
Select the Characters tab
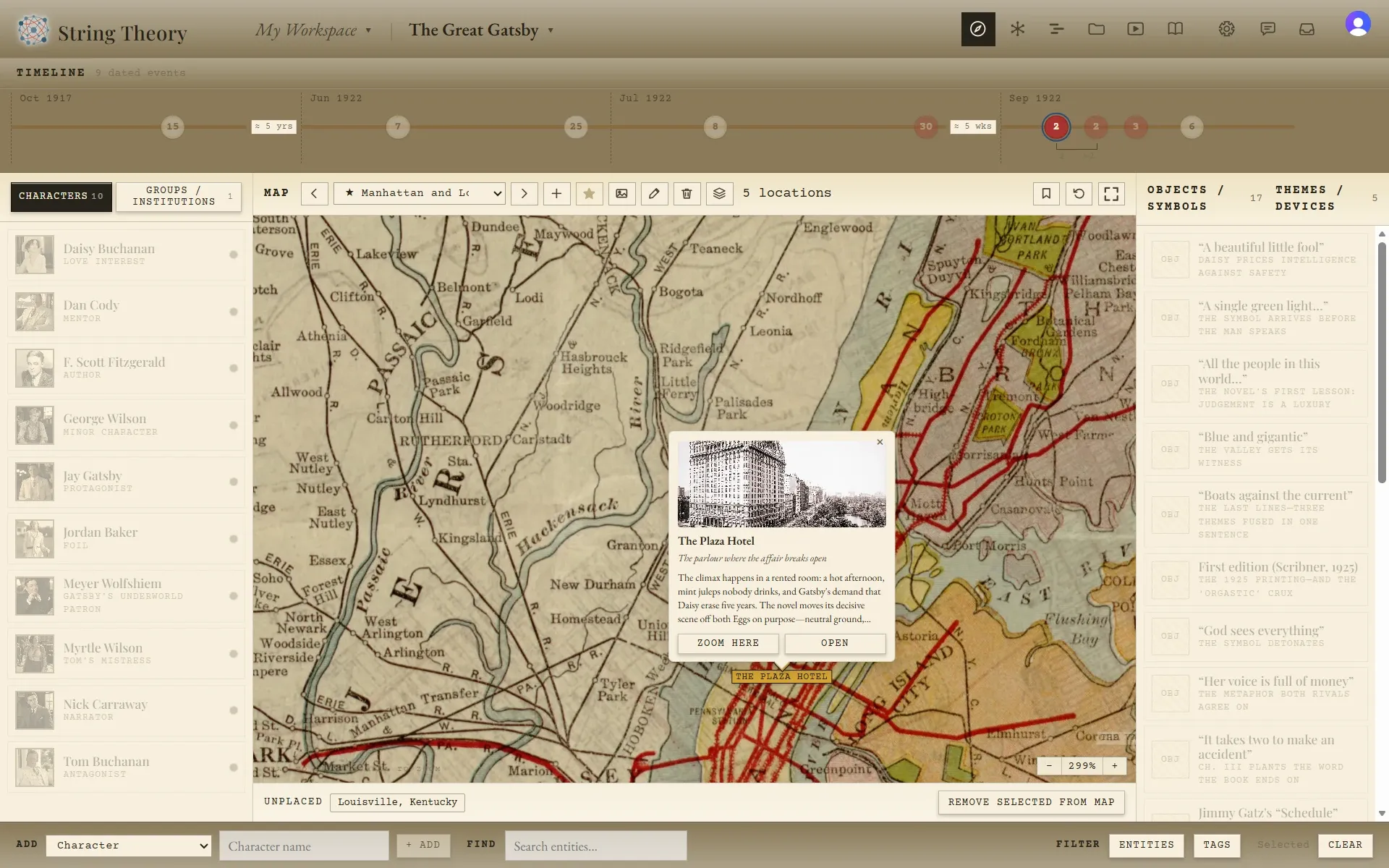(61, 197)
